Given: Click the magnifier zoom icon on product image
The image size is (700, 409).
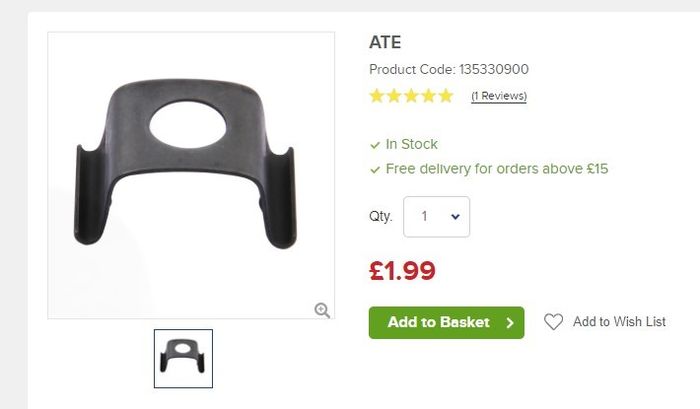Looking at the screenshot, I should 322,310.
